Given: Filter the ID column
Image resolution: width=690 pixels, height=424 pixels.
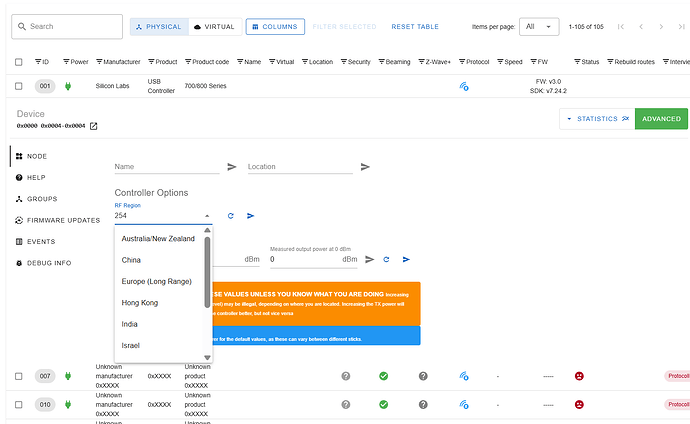Looking at the screenshot, I should click(38, 62).
